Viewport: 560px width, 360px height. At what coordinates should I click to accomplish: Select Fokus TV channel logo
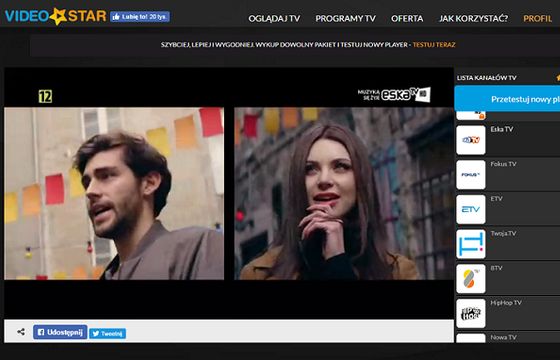(471, 175)
